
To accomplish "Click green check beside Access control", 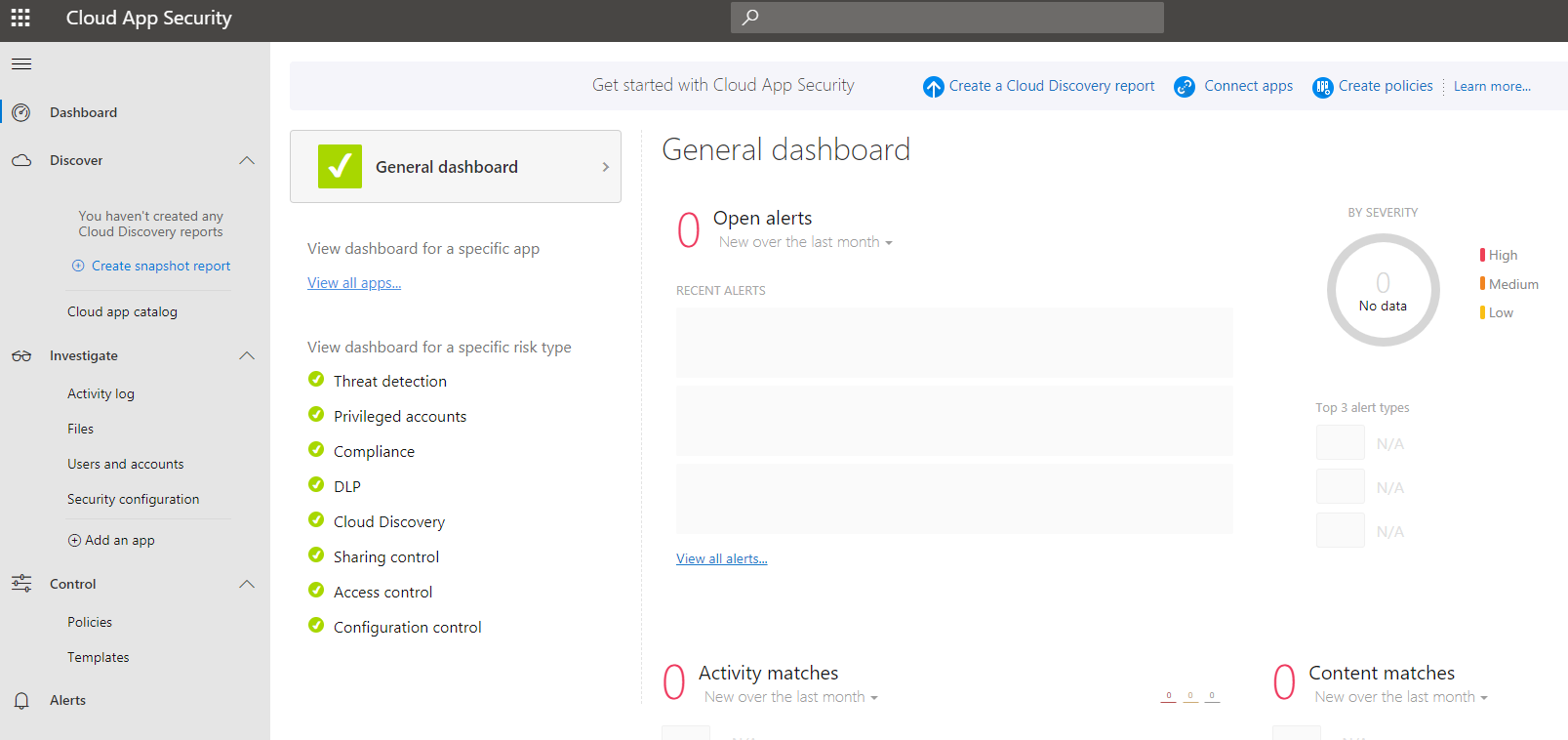I will tap(316, 590).
